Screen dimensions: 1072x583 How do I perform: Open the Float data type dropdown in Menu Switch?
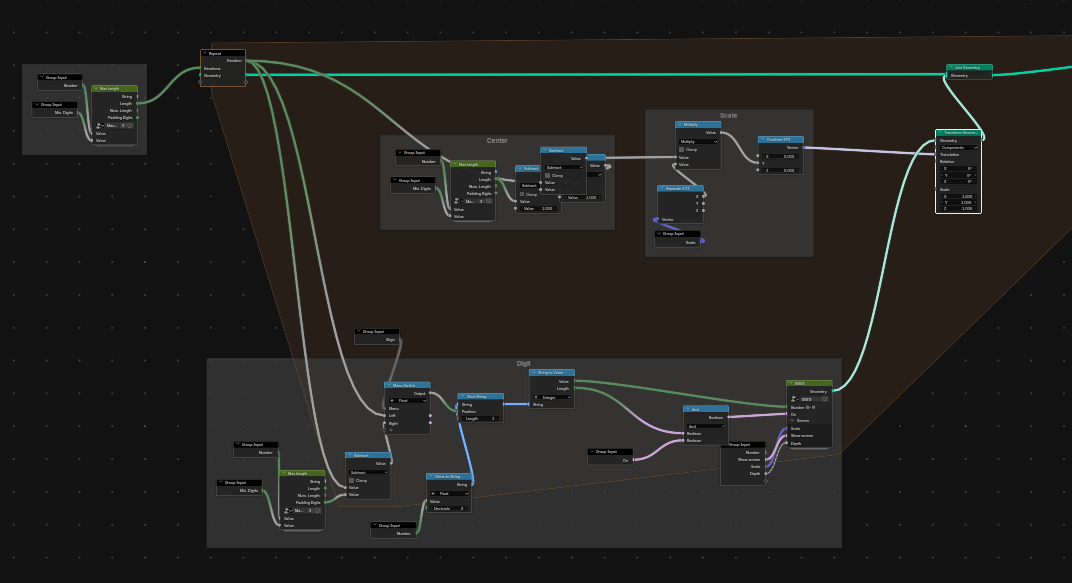tap(407, 401)
